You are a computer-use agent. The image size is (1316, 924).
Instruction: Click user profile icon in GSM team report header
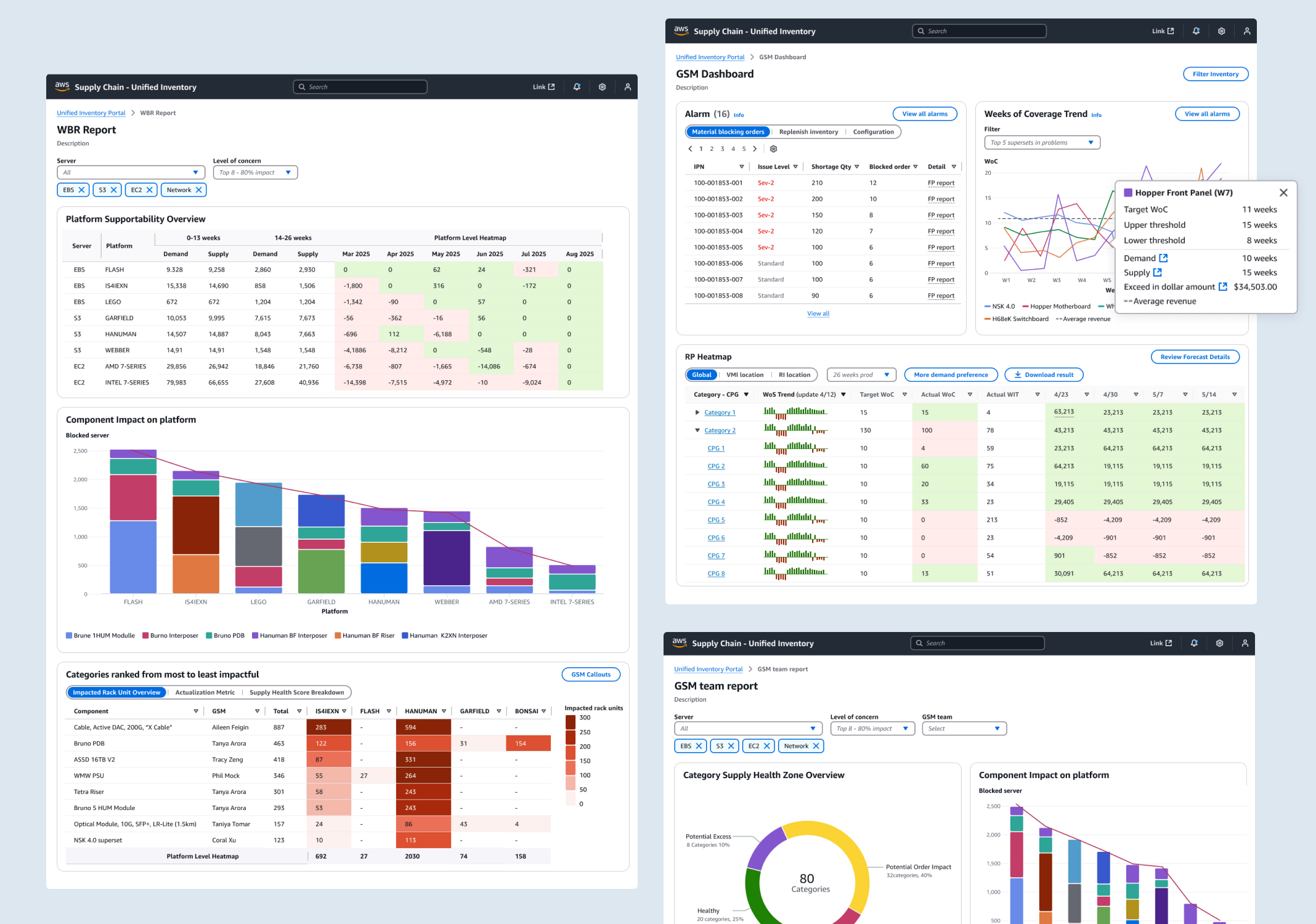tap(1245, 643)
